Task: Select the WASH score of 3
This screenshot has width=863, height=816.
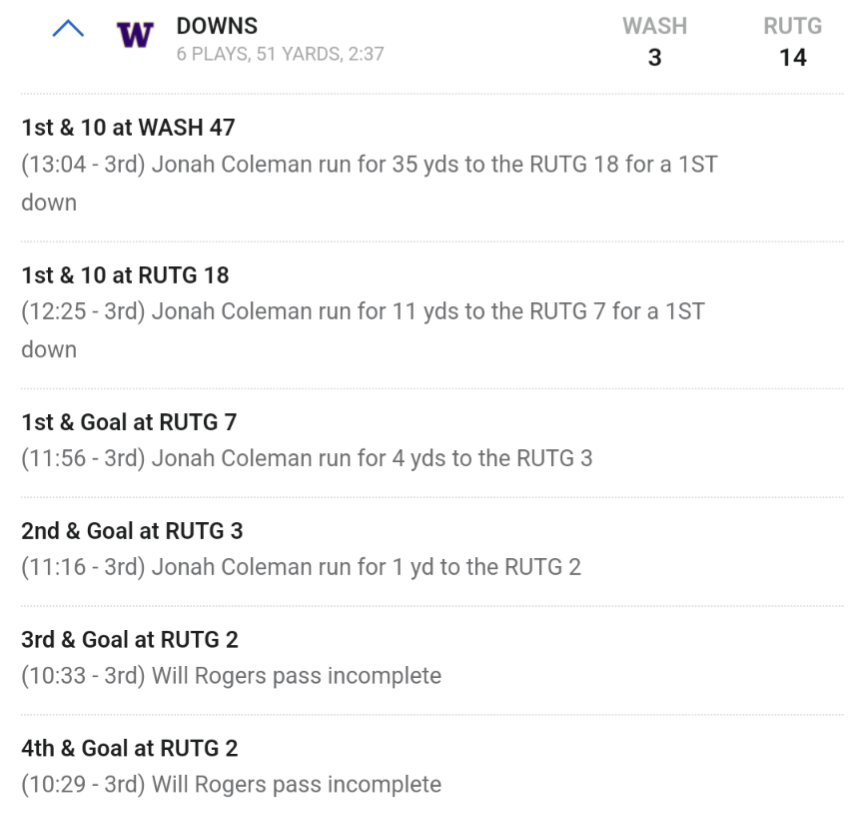Action: tap(654, 58)
